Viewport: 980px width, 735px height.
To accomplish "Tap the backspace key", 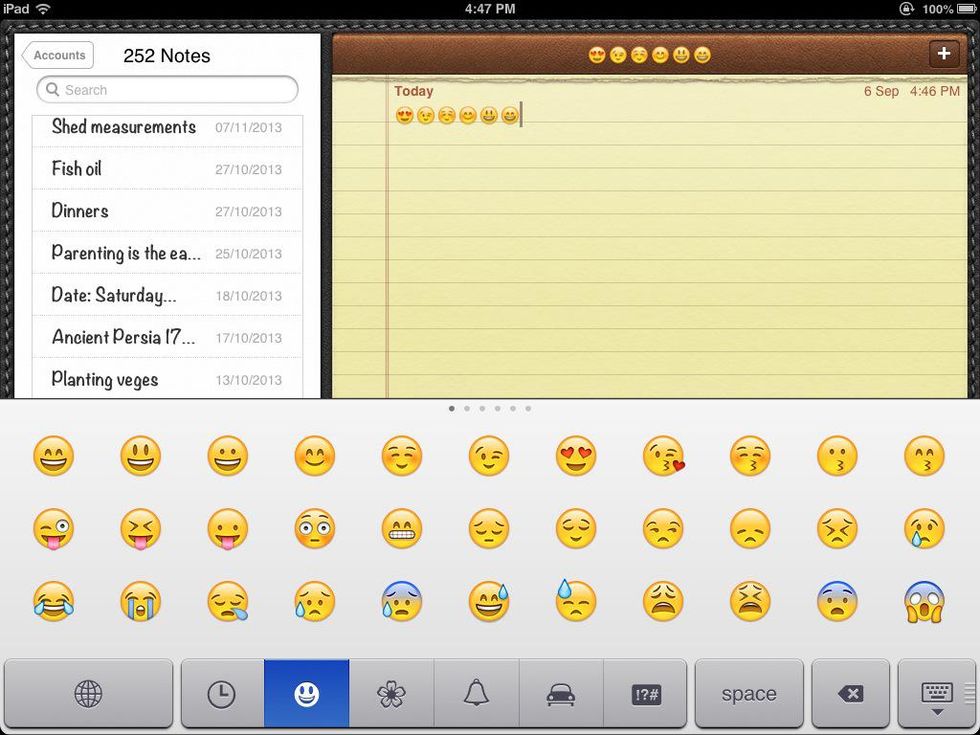I will point(851,693).
